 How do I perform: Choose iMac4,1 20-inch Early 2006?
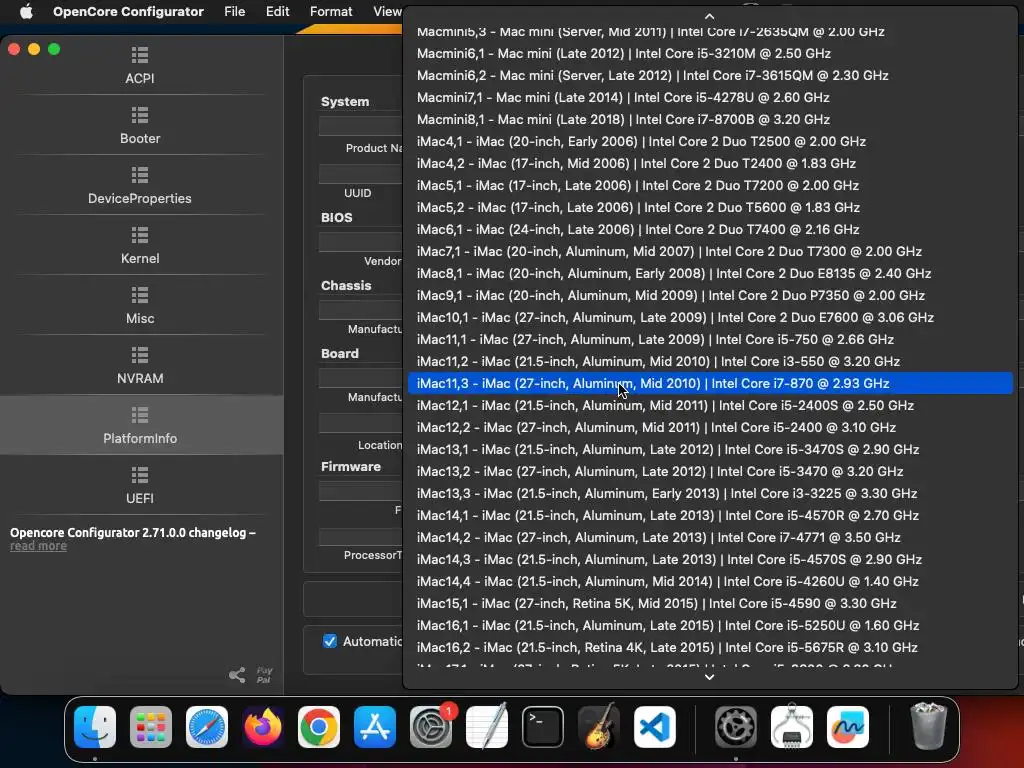(x=710, y=141)
